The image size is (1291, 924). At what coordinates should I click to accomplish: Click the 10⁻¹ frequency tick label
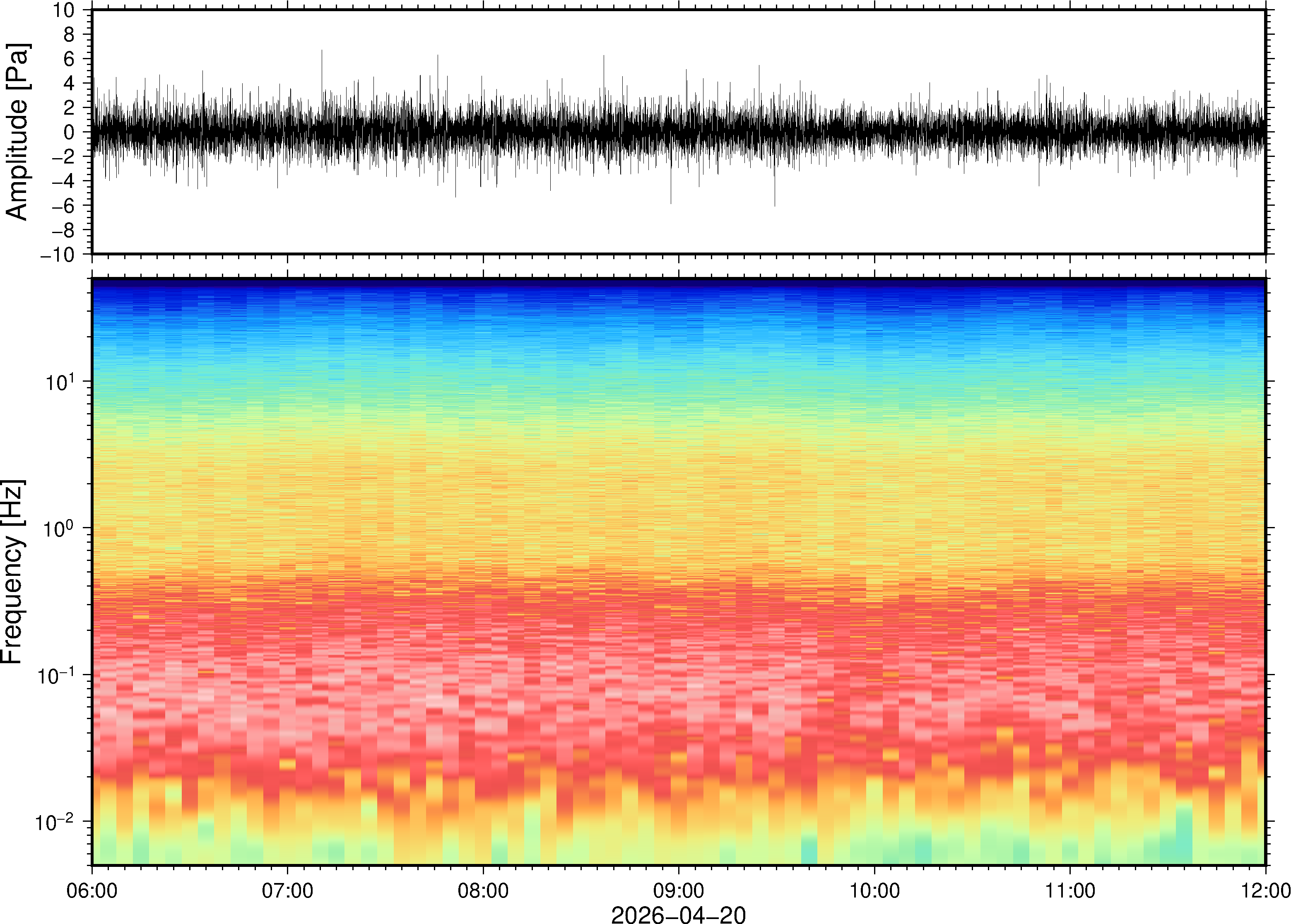pos(56,675)
